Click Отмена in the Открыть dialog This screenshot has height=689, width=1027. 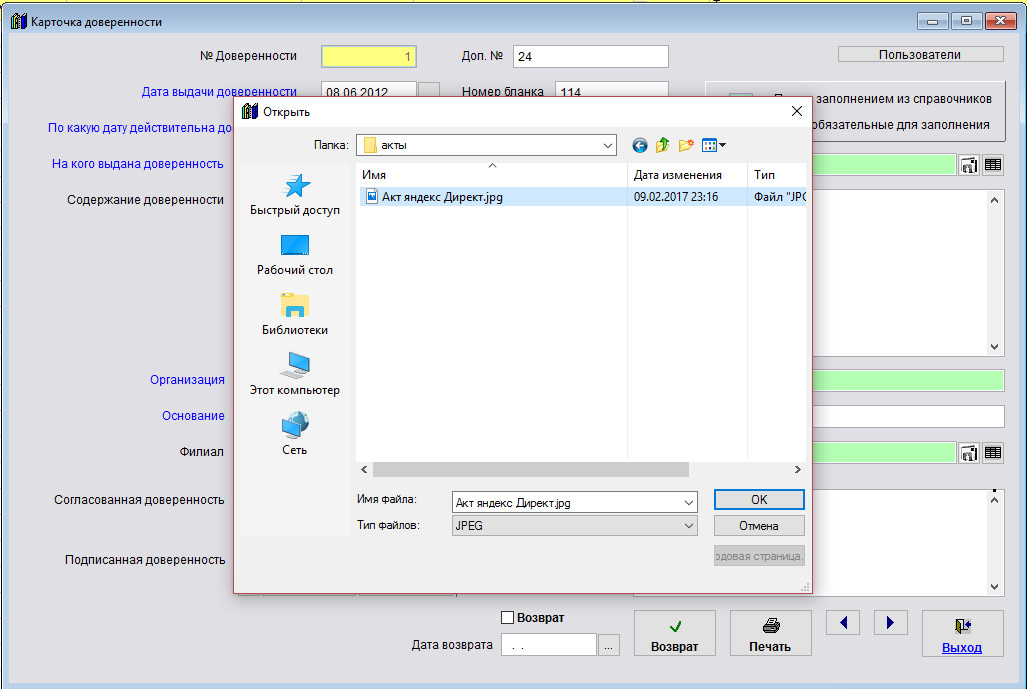(x=759, y=526)
